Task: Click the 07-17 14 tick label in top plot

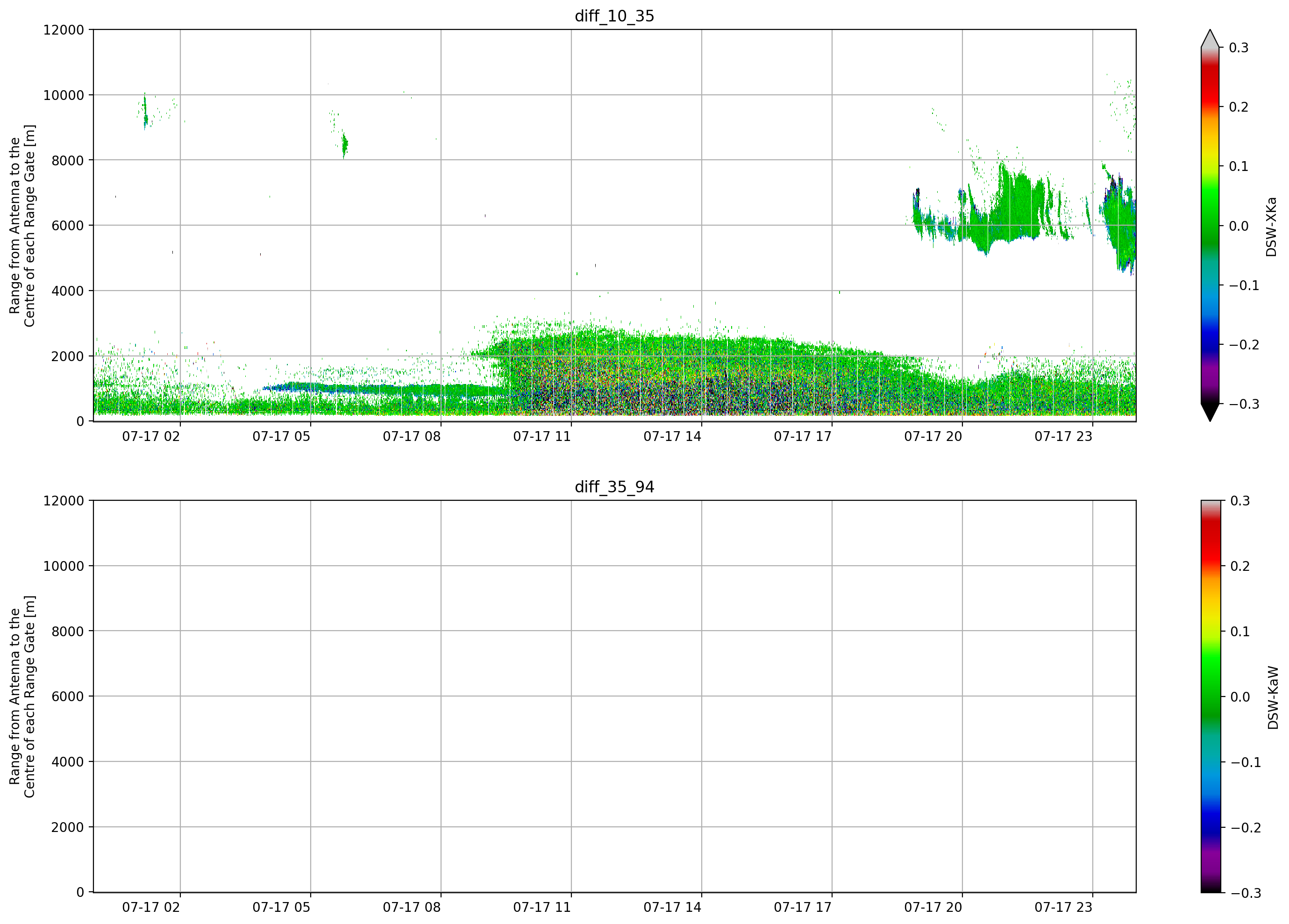Action: (672, 436)
